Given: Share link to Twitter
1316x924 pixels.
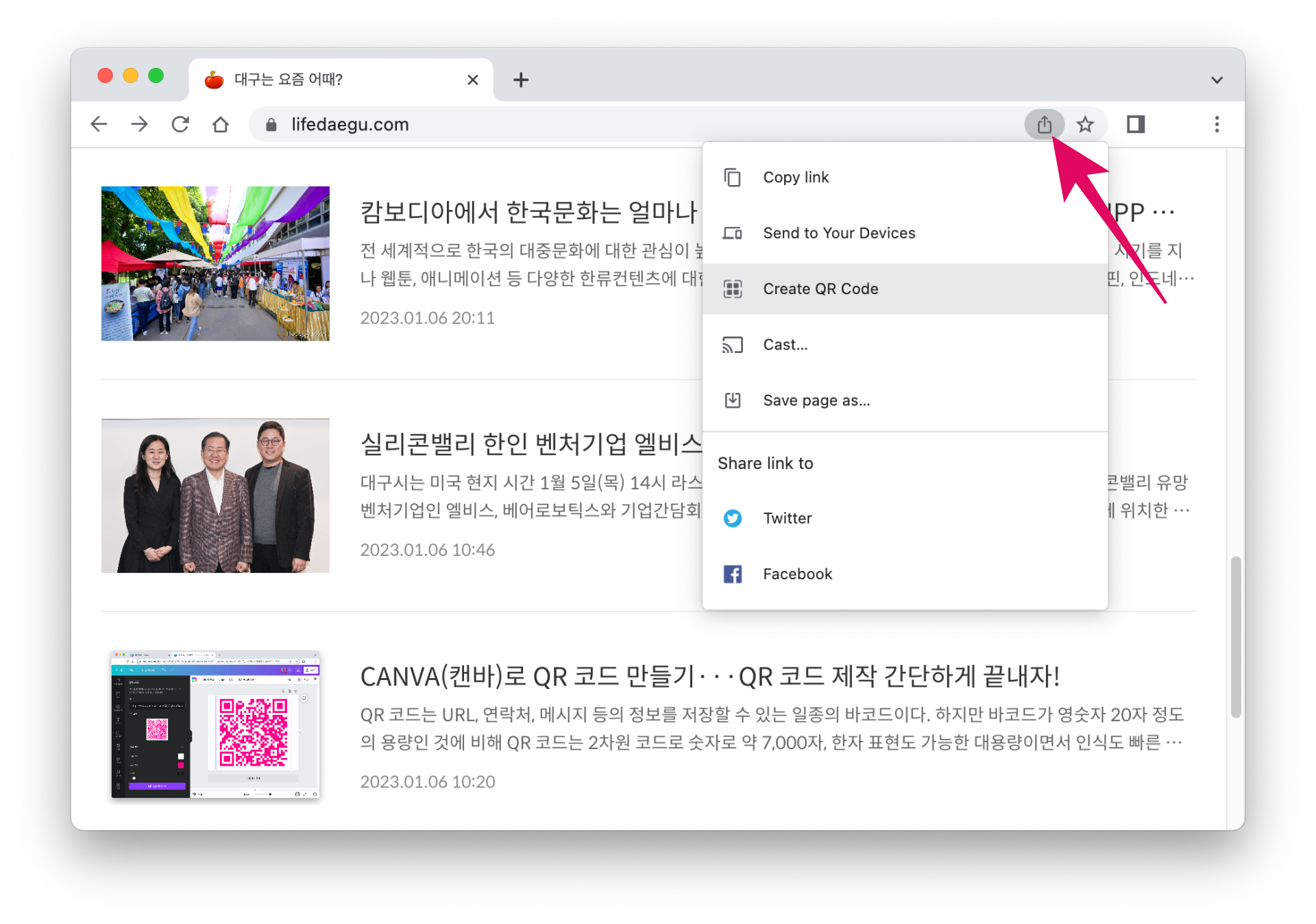Looking at the screenshot, I should (x=787, y=518).
